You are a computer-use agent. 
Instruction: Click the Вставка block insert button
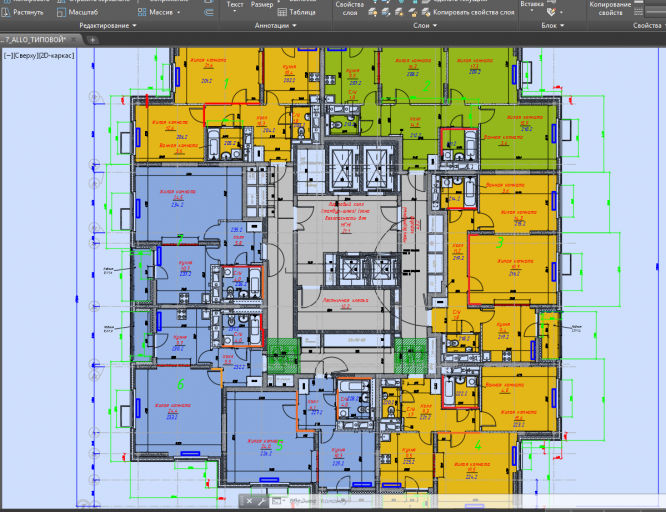532,4
